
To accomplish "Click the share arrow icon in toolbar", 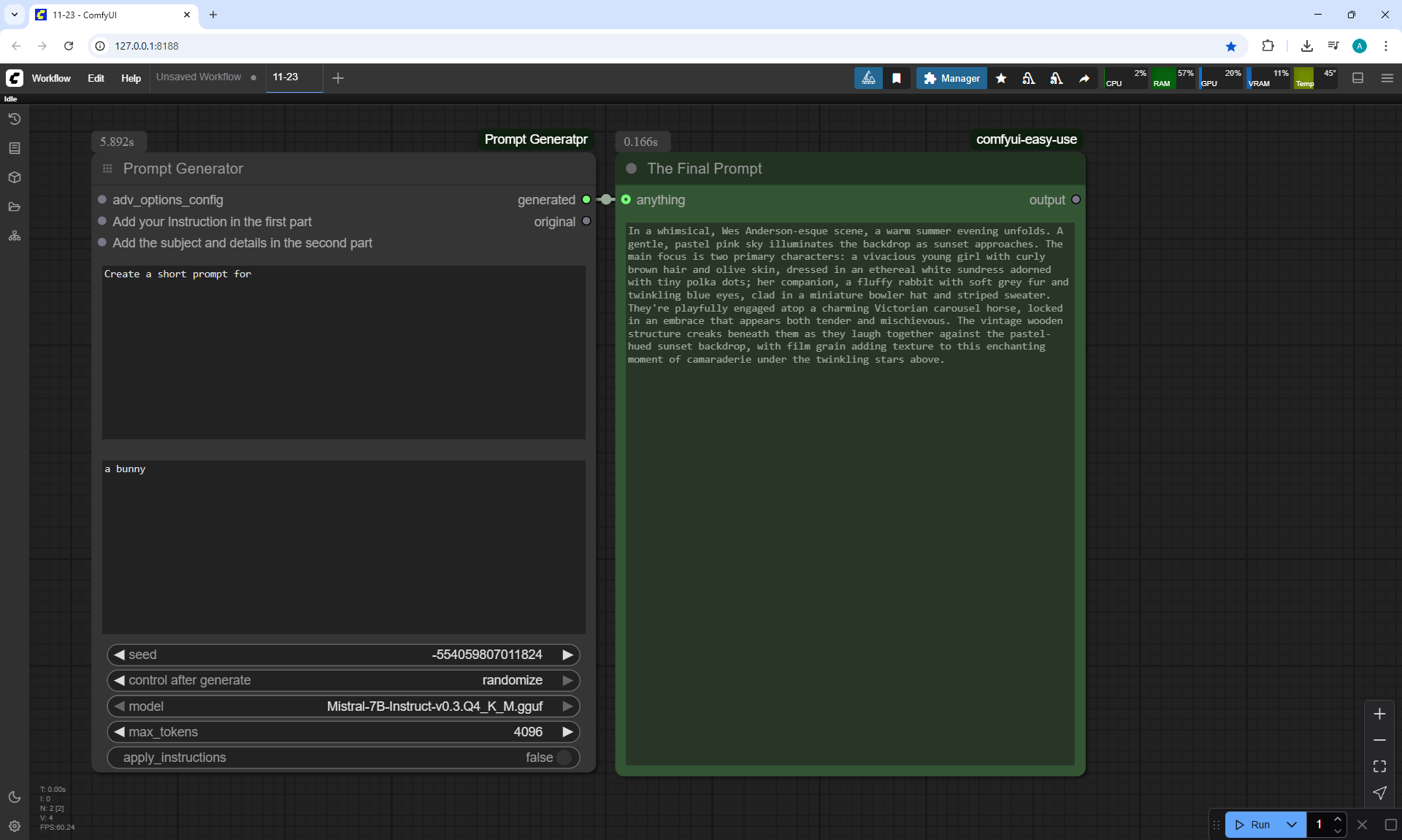I will [x=1084, y=78].
